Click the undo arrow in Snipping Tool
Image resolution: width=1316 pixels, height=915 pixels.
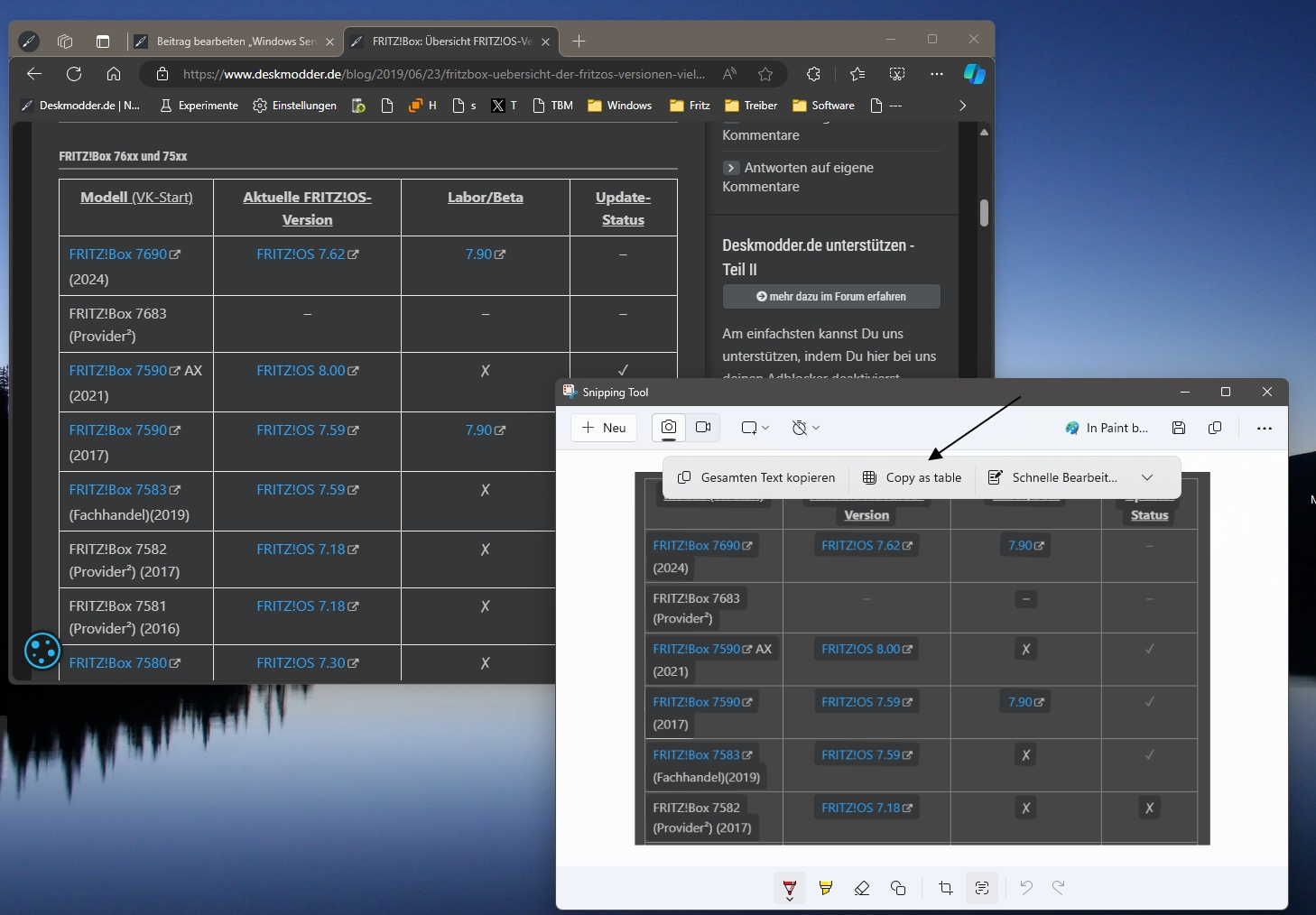click(1026, 888)
